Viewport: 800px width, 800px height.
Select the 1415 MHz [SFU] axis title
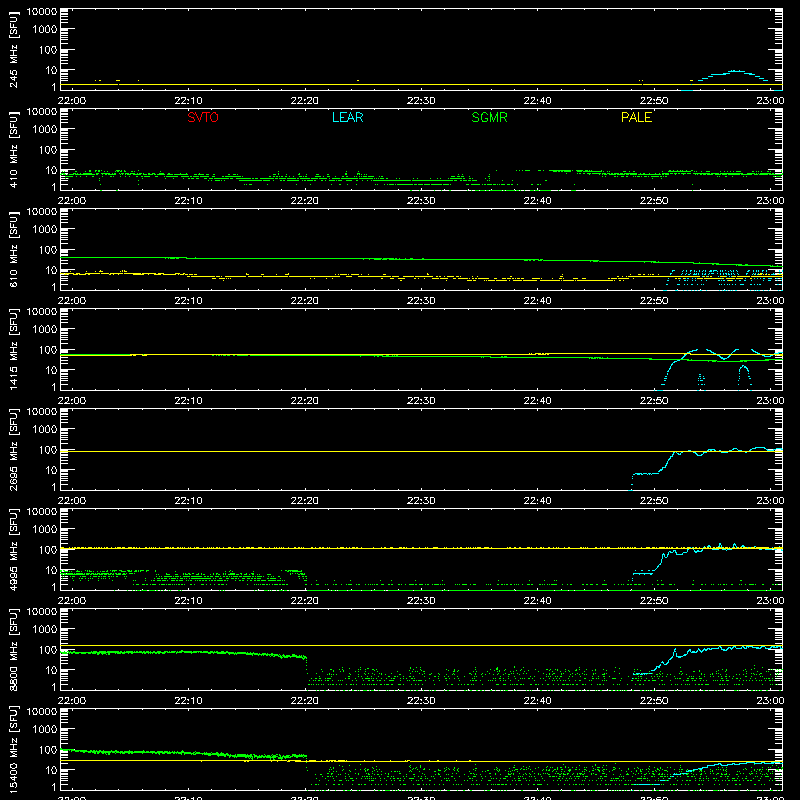tap(13, 349)
